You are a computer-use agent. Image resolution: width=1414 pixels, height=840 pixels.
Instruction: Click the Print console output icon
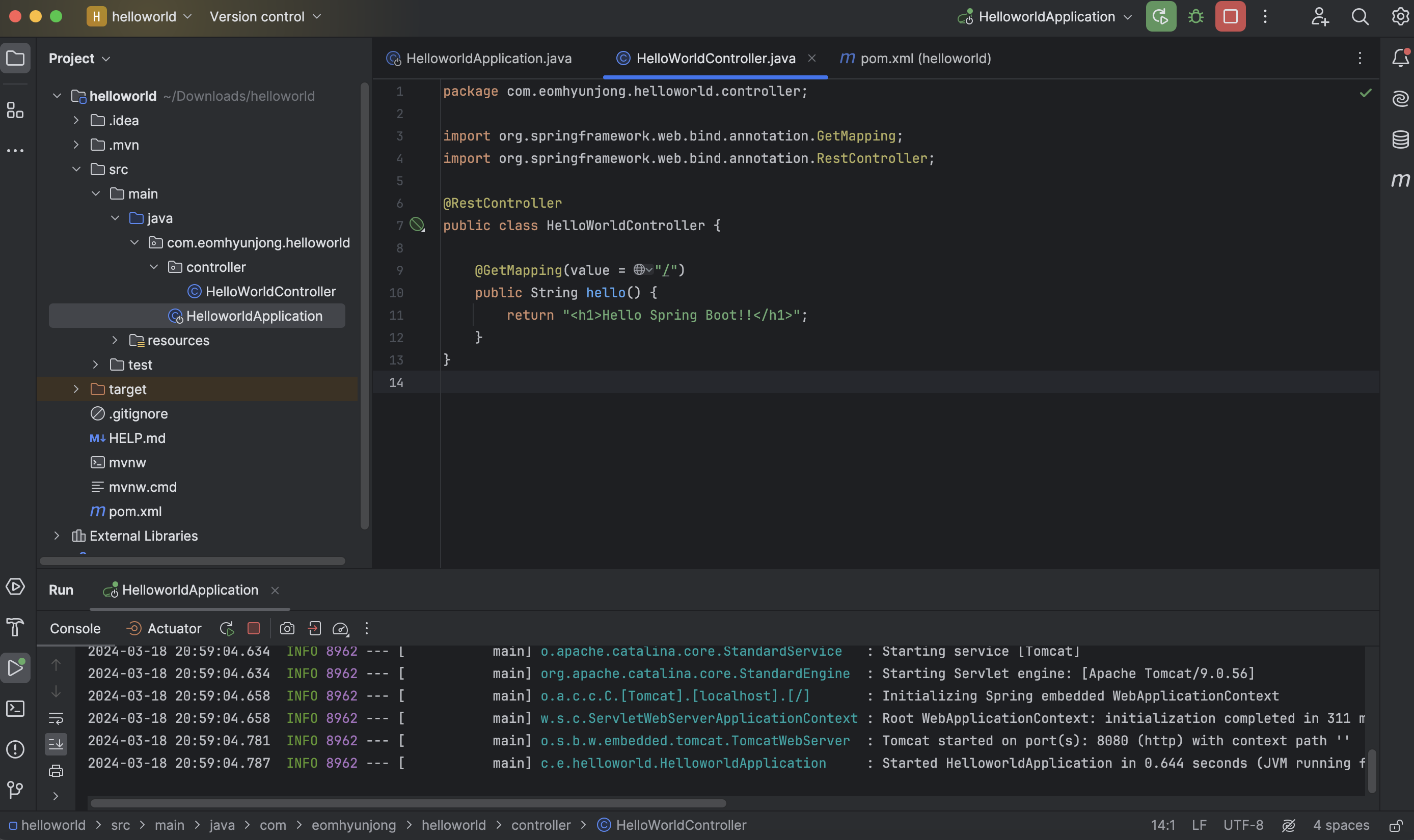point(56,770)
